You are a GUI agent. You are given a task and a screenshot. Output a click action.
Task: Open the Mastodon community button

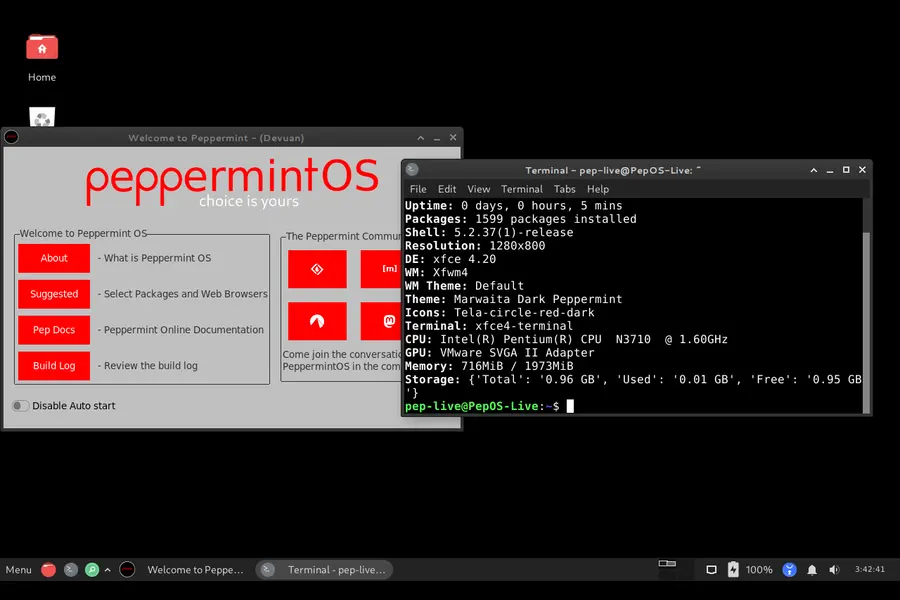[382, 321]
